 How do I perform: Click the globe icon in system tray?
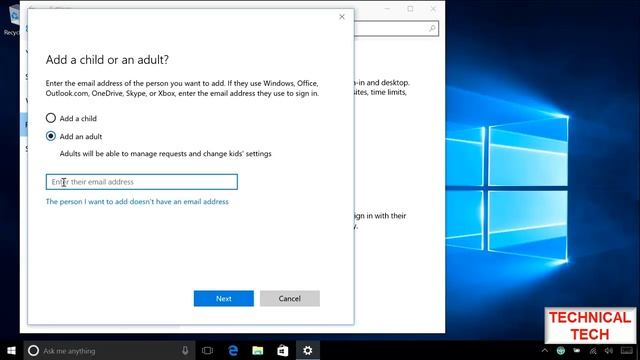[561, 351]
